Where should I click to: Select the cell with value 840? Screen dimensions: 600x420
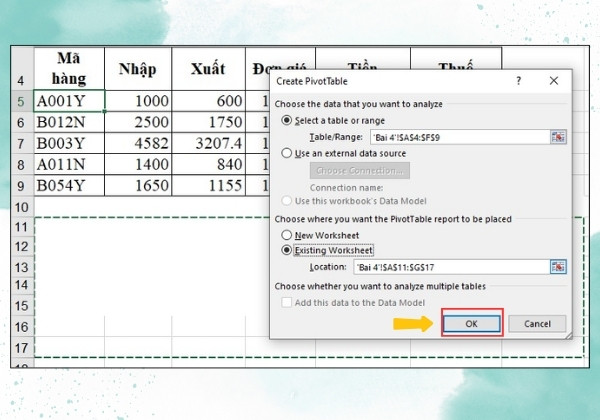click(209, 164)
